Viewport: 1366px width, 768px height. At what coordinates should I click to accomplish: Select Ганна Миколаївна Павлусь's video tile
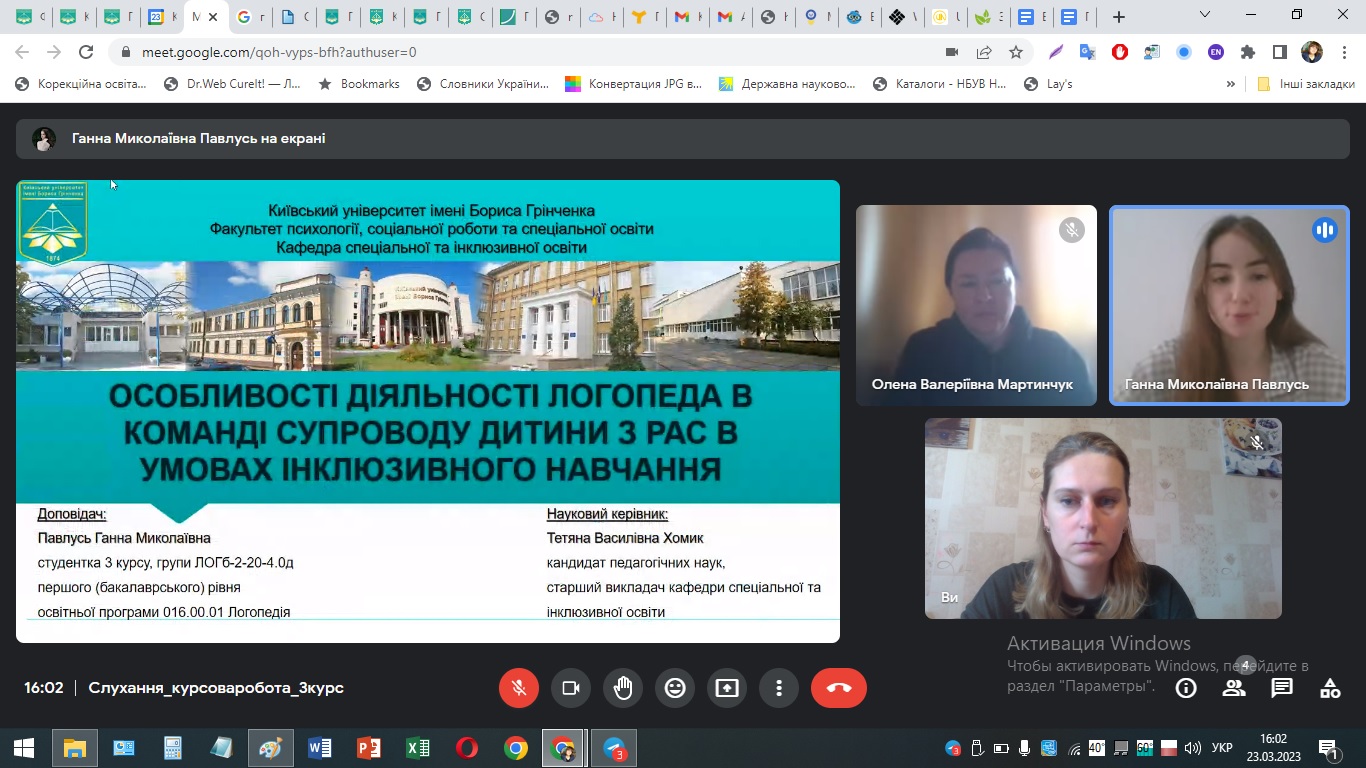tap(1229, 305)
